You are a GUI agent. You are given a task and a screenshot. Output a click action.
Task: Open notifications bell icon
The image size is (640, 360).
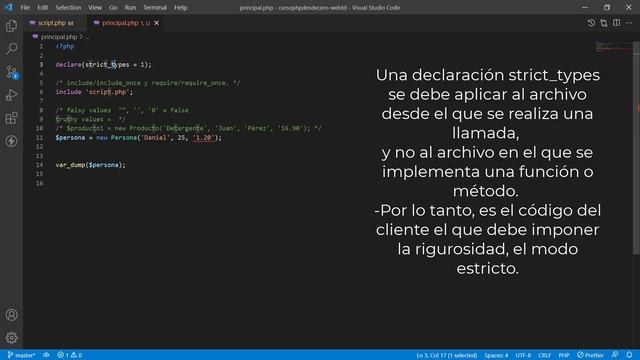(629, 355)
